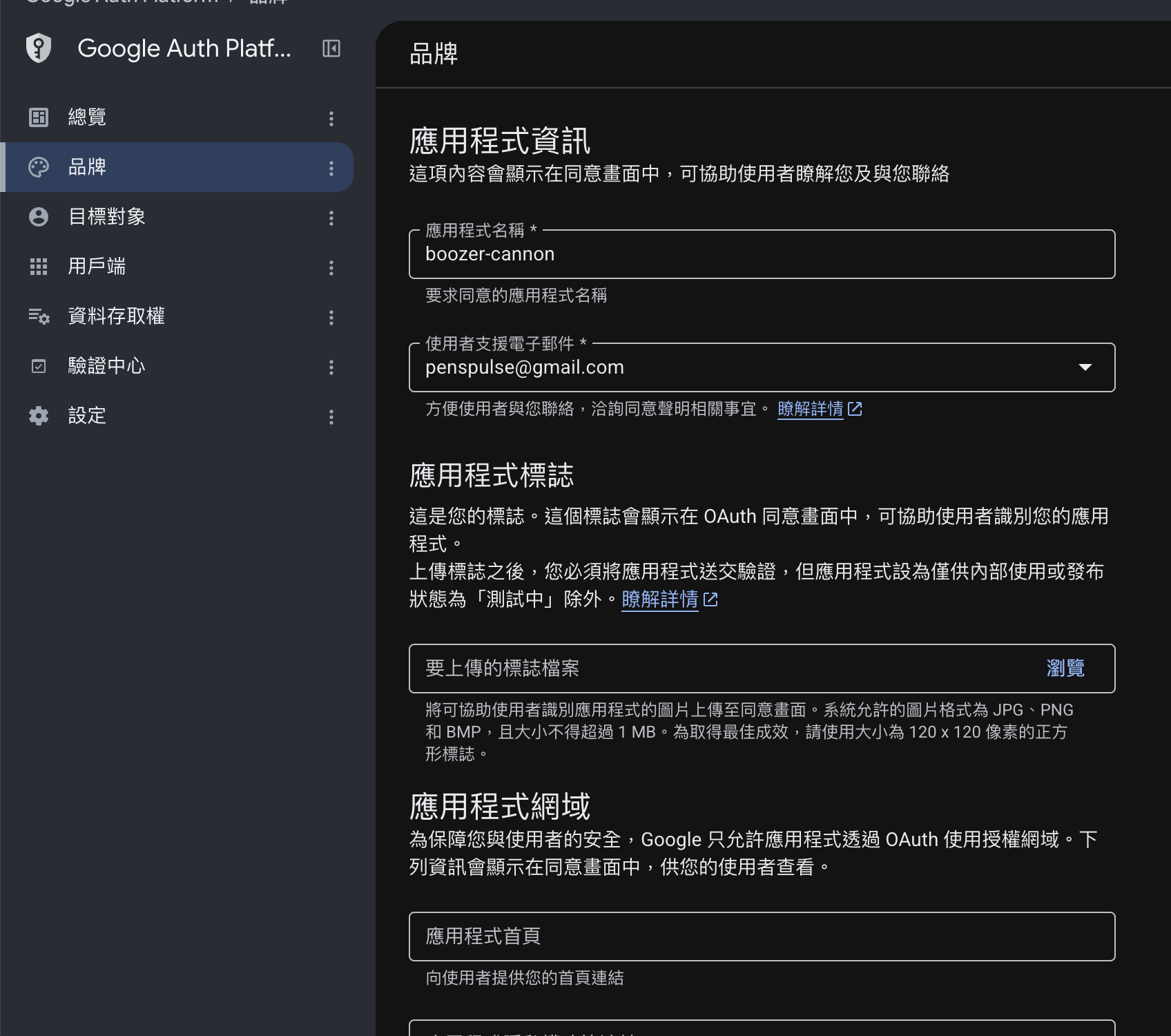Click the Google Auth Platform shield logo

[39, 48]
